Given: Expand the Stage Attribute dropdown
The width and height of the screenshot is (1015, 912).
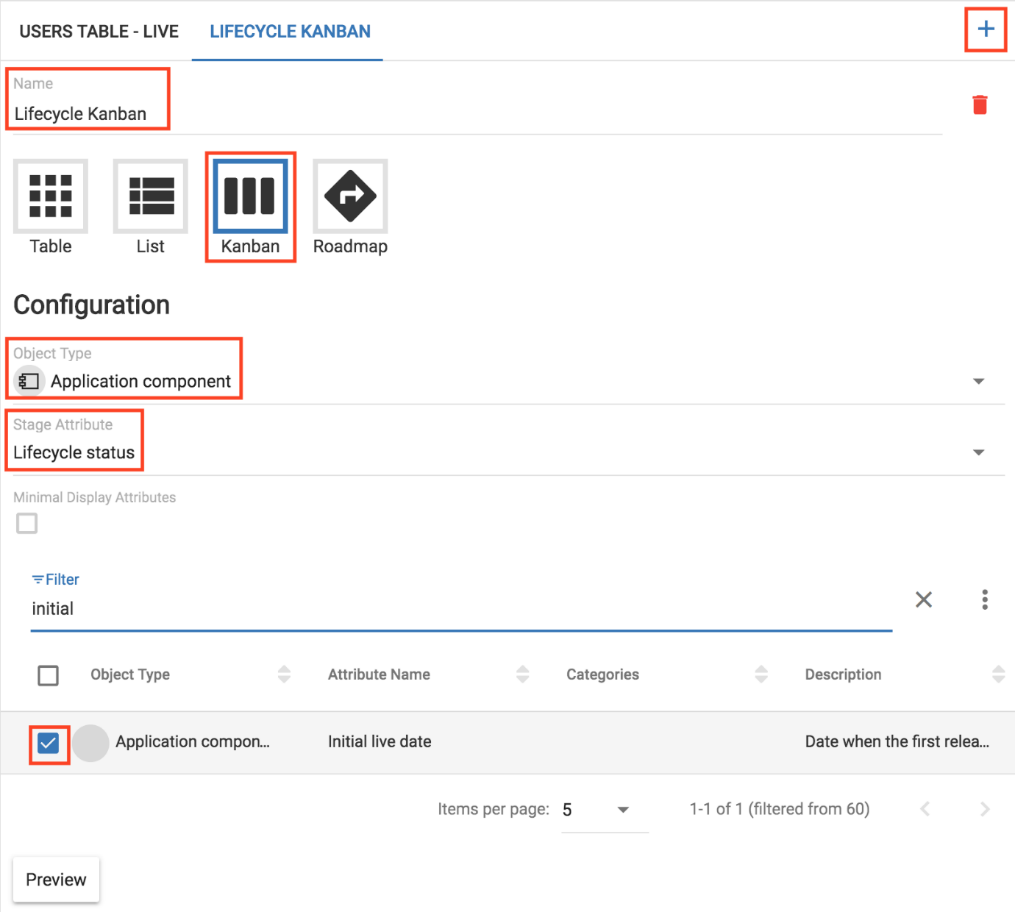Looking at the screenshot, I should [979, 452].
